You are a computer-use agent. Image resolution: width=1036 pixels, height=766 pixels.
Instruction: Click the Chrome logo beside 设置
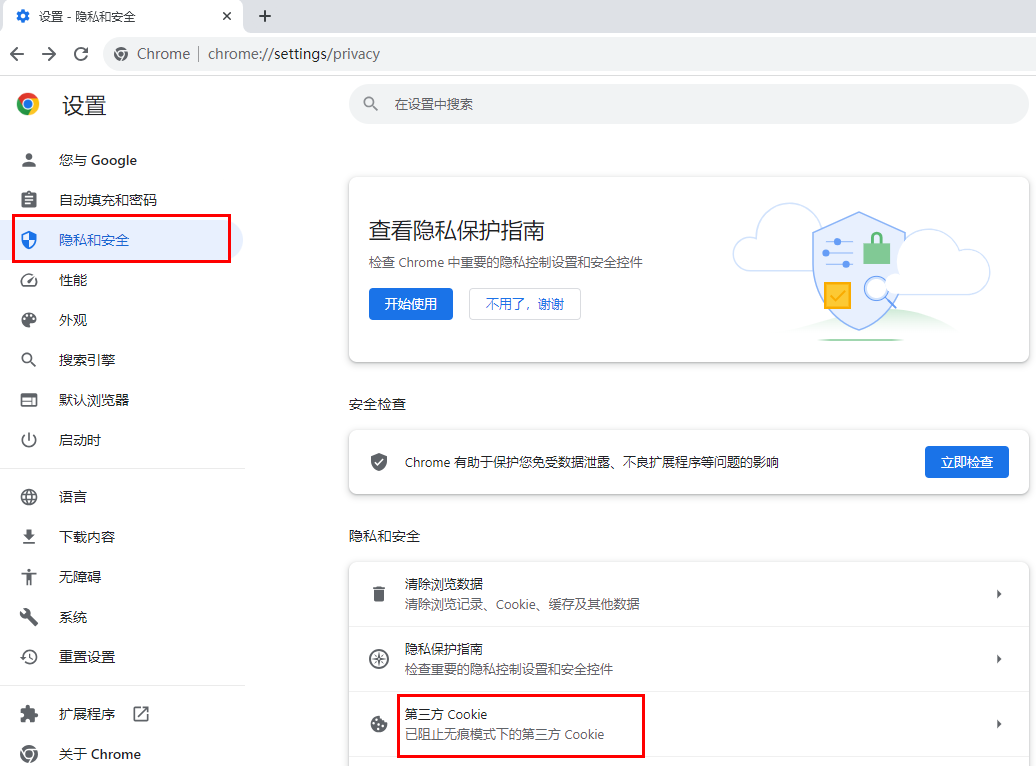click(x=28, y=104)
